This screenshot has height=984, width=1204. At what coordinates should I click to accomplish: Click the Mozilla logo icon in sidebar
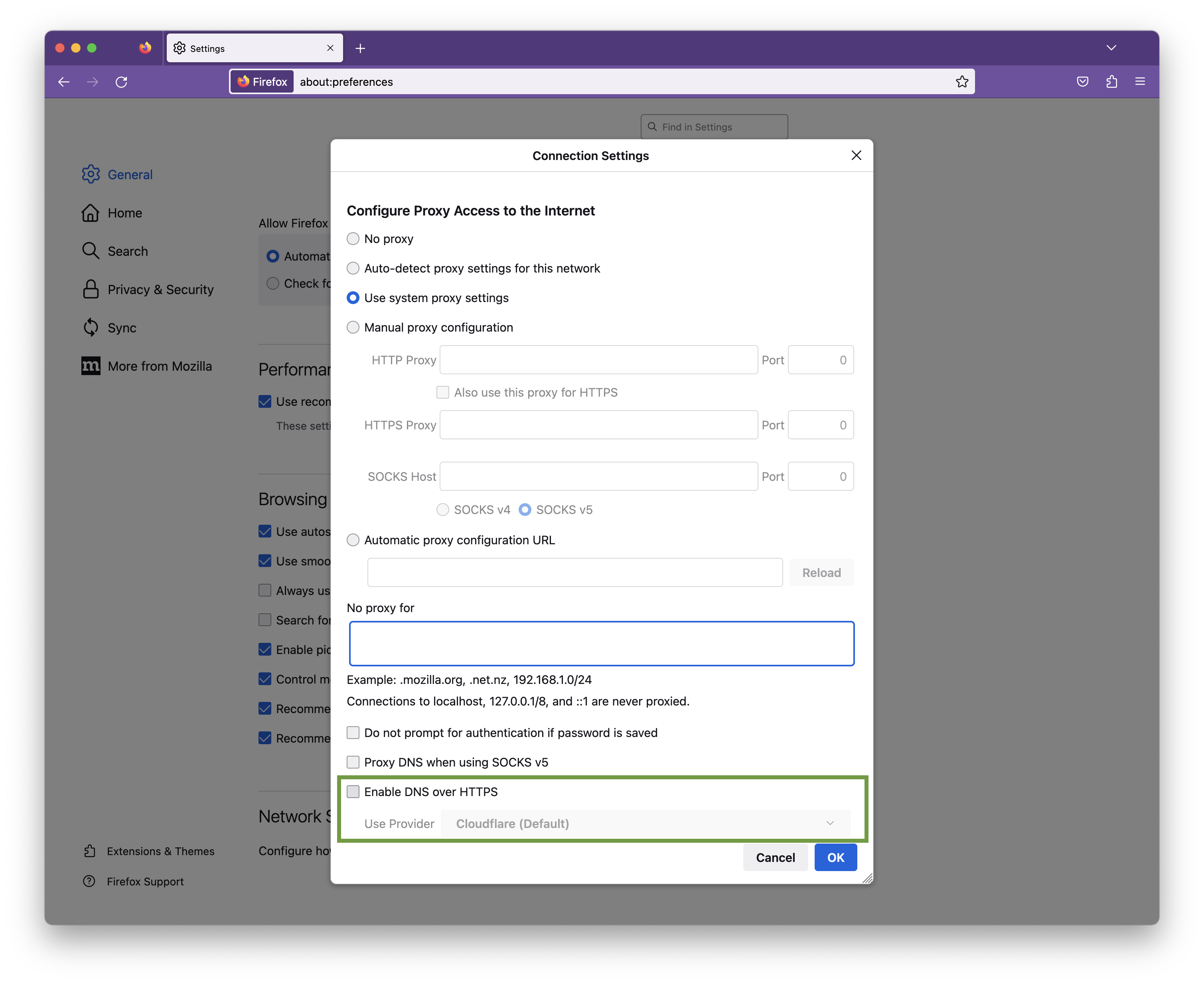(x=91, y=366)
